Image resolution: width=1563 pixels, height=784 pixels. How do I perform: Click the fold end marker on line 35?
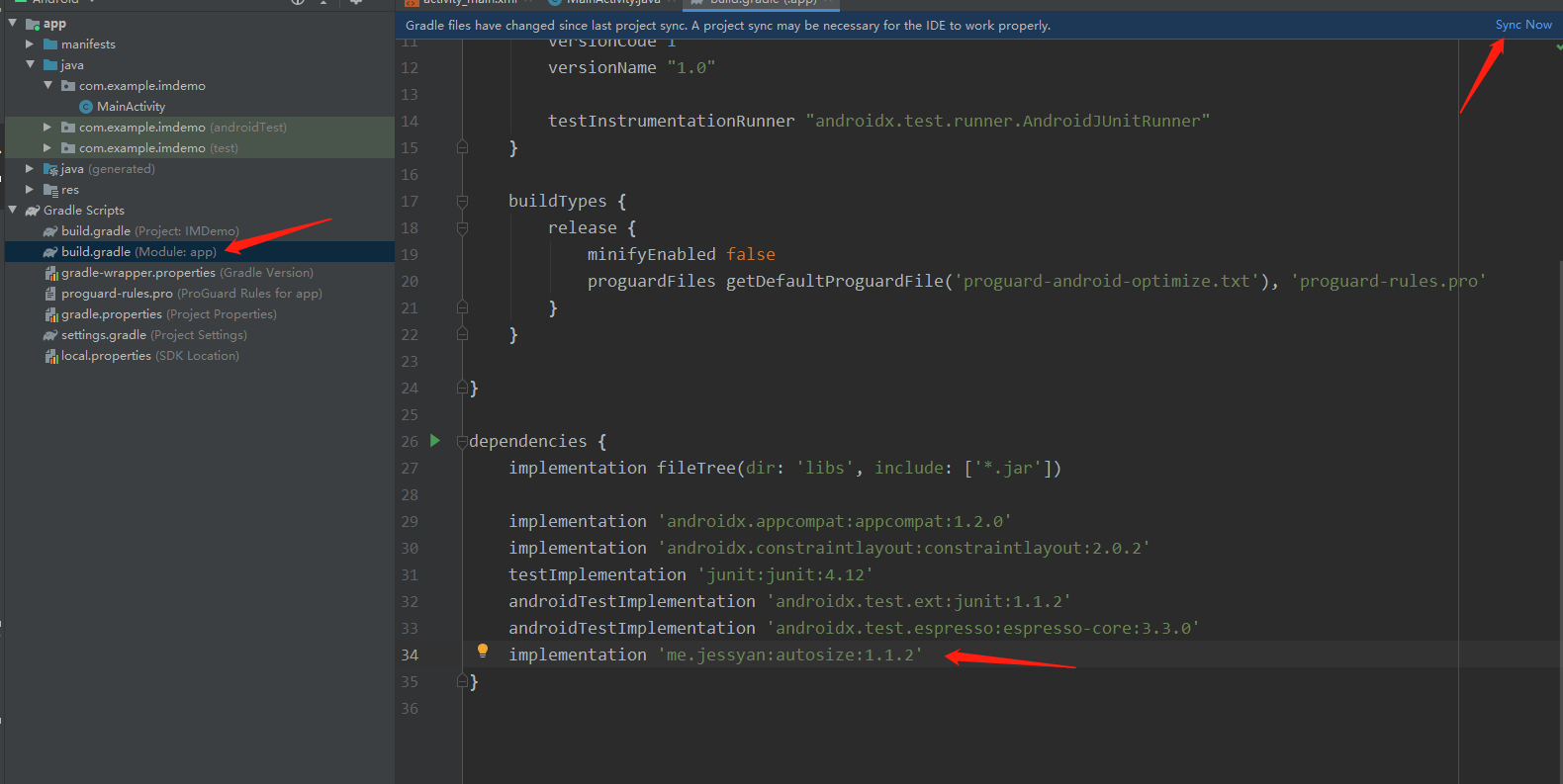[462, 681]
